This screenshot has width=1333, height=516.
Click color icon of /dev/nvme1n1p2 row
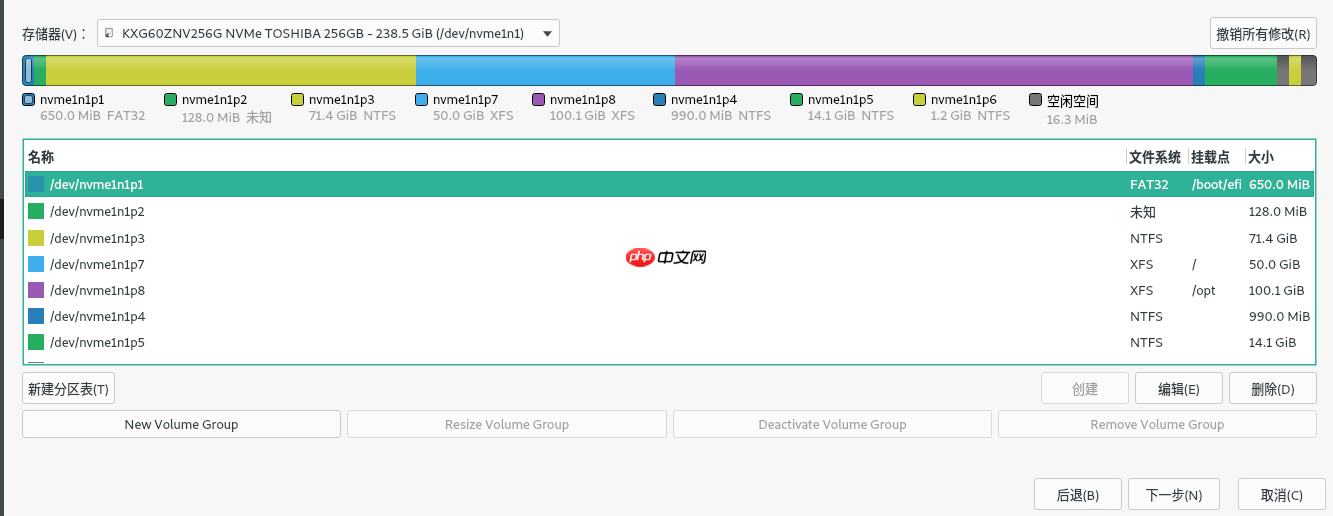click(x=36, y=211)
